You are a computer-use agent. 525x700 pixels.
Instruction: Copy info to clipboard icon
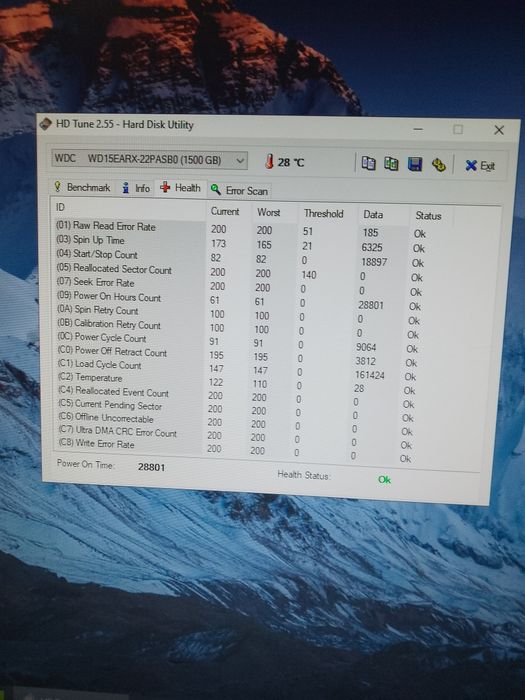point(368,163)
